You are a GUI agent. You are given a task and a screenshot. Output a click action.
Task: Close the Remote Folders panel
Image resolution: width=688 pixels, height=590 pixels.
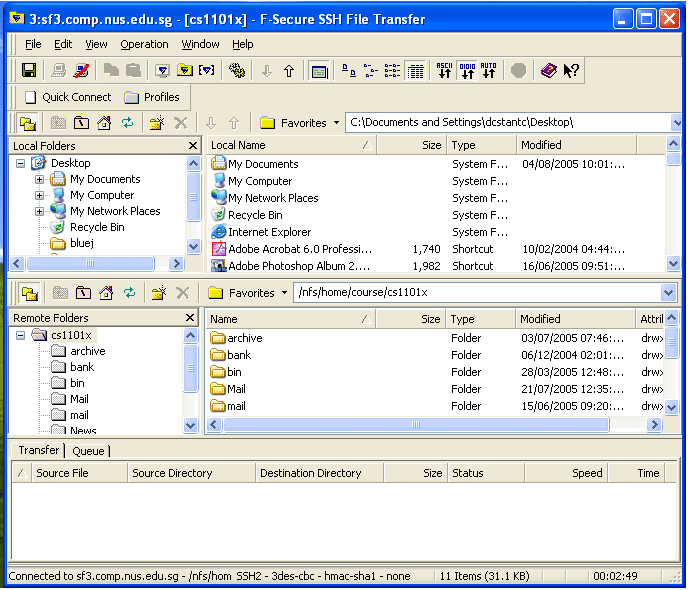click(x=190, y=318)
